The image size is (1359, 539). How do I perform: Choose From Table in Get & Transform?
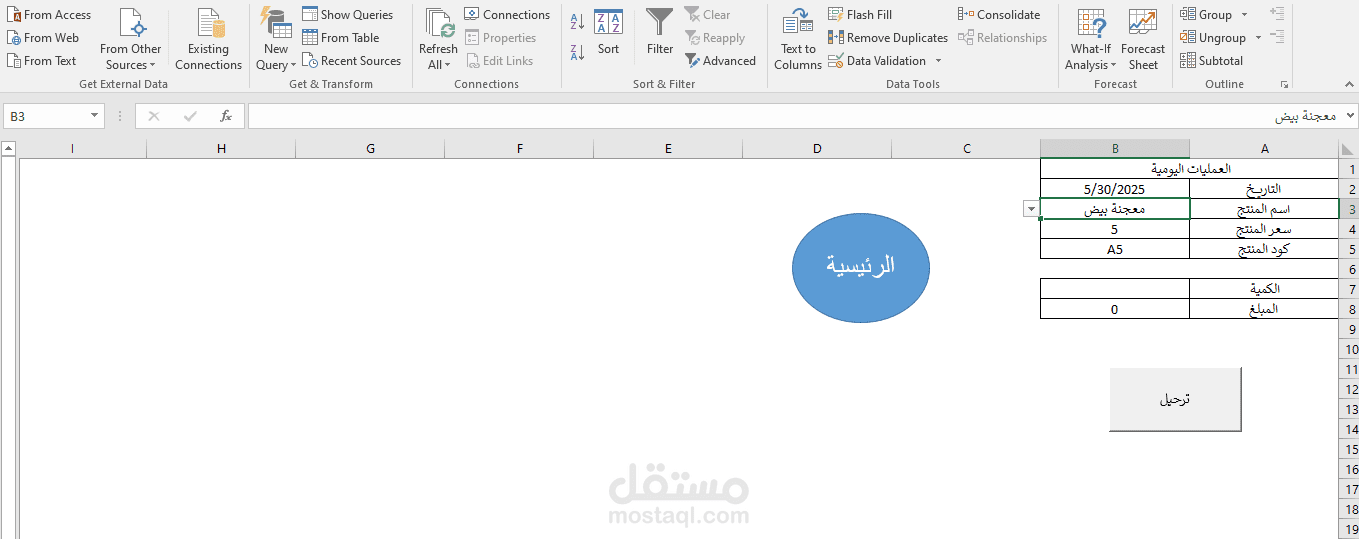(341, 38)
